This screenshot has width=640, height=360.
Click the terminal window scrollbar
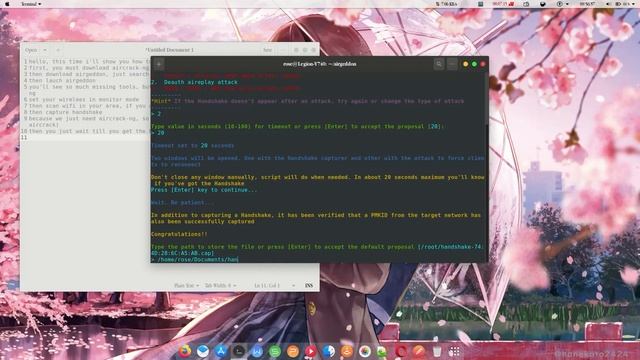[487, 98]
